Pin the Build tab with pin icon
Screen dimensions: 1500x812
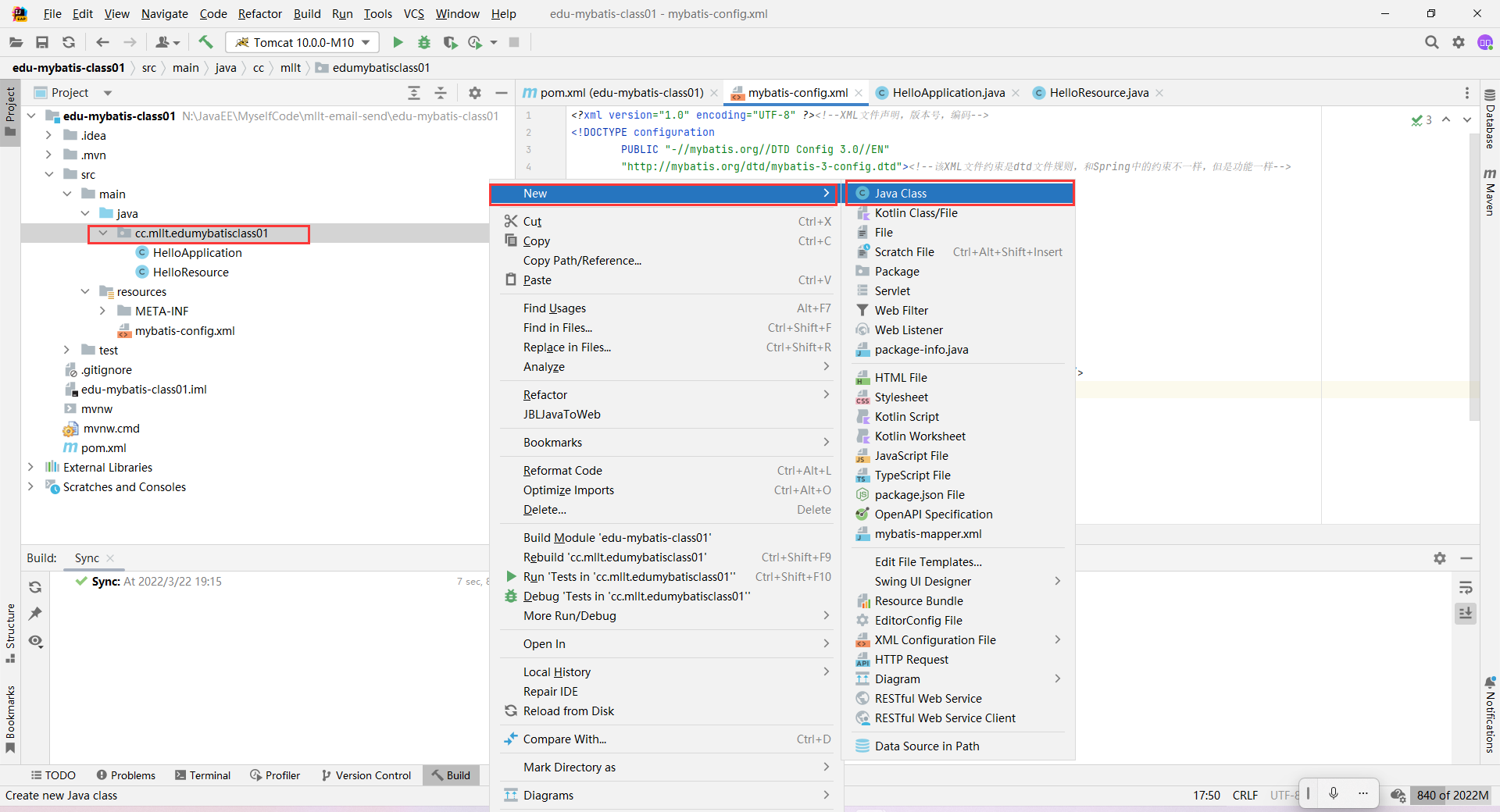(35, 614)
